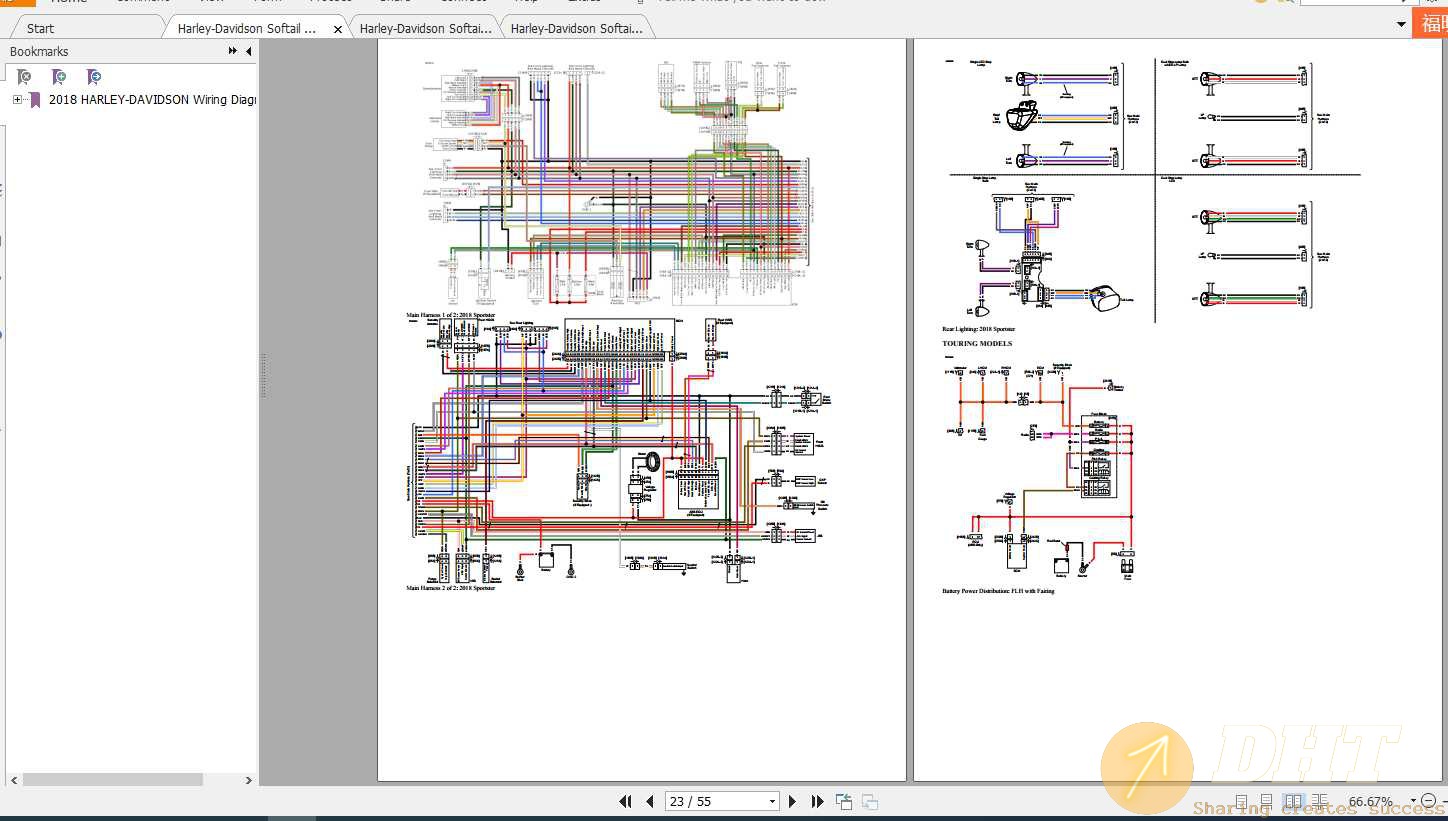The image size is (1448, 821).
Task: Click the 'Main Harness 2 of 2: 2018 Sportster' caption
Action: (450, 588)
